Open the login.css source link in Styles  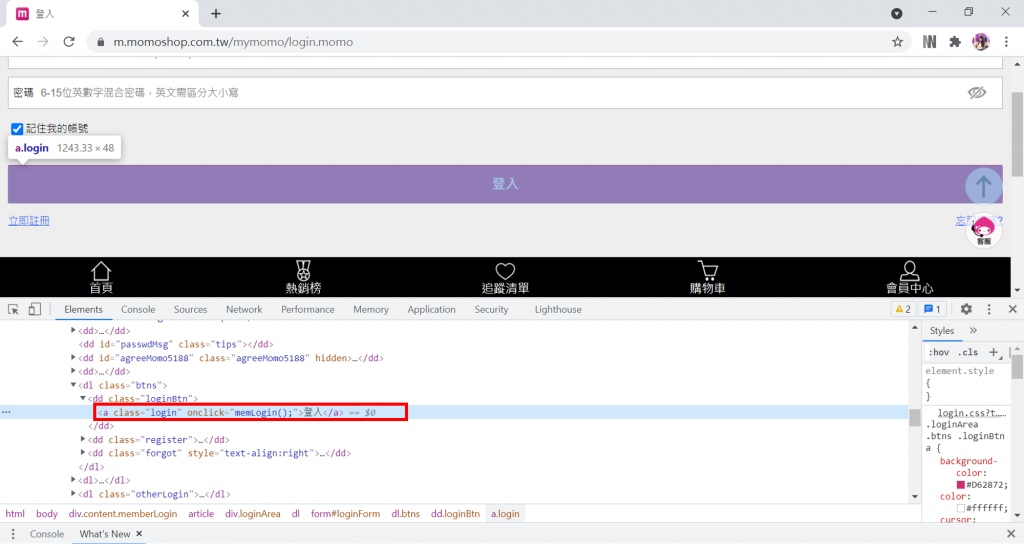972,413
